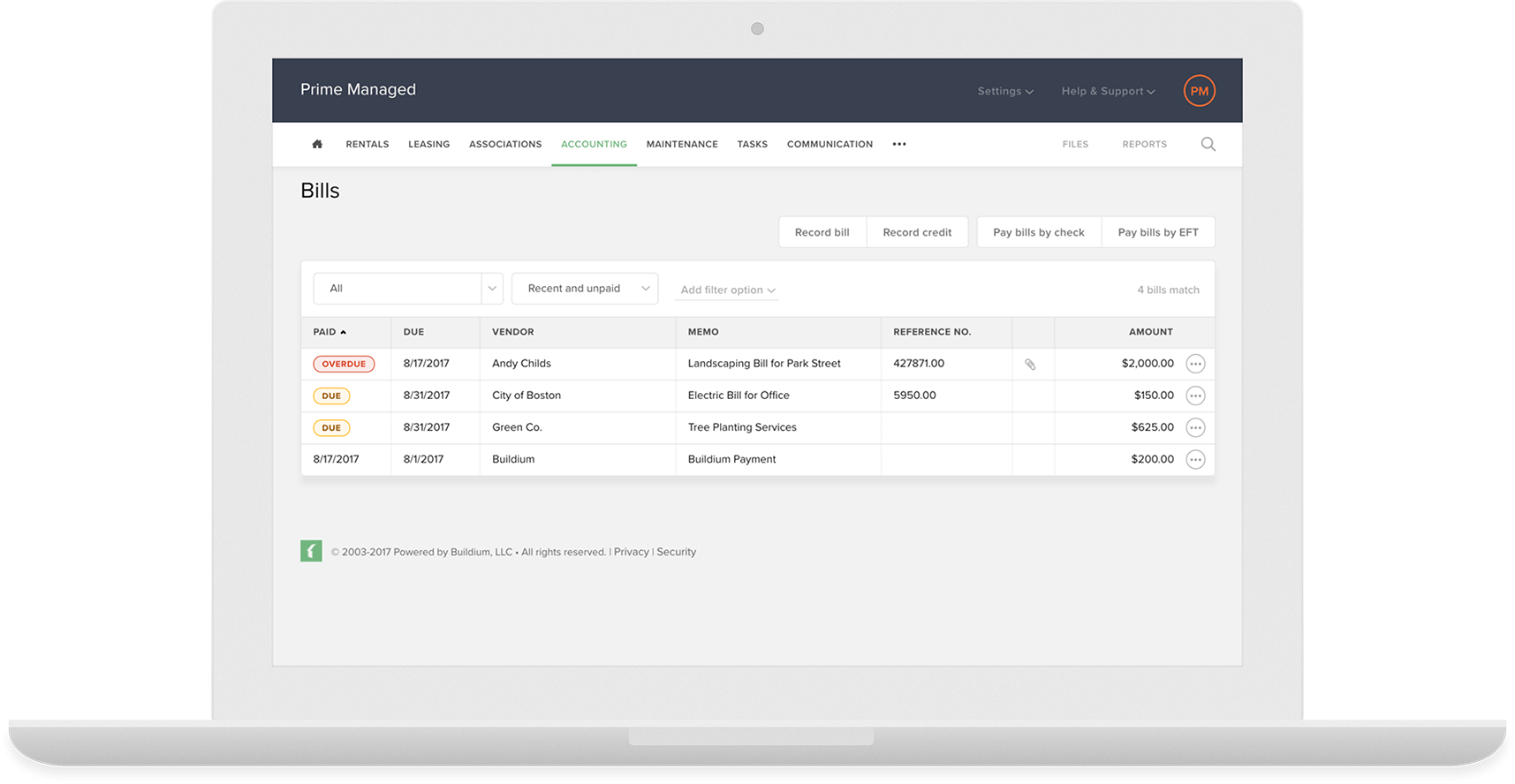Screen dimensions: 1515x784
Task: Open the Associations menu
Action: [505, 144]
